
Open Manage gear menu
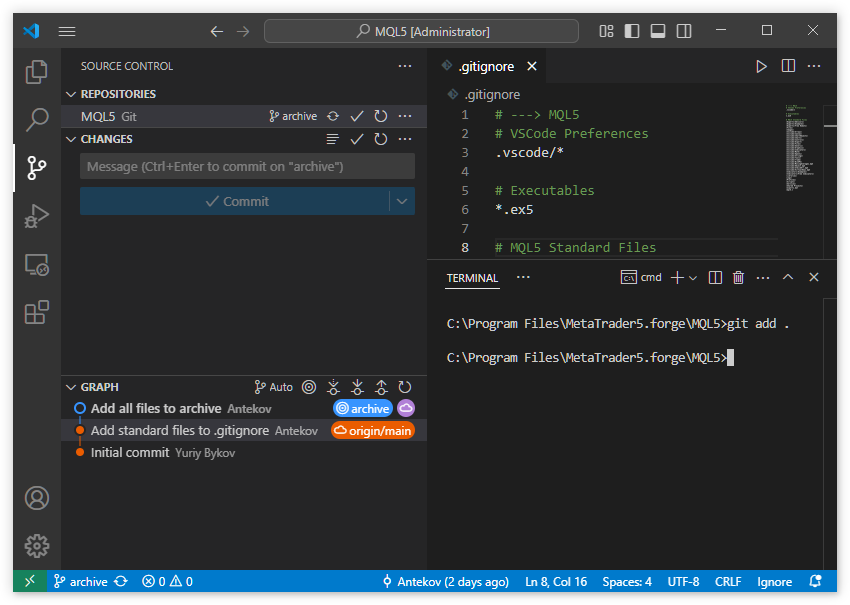point(37,545)
